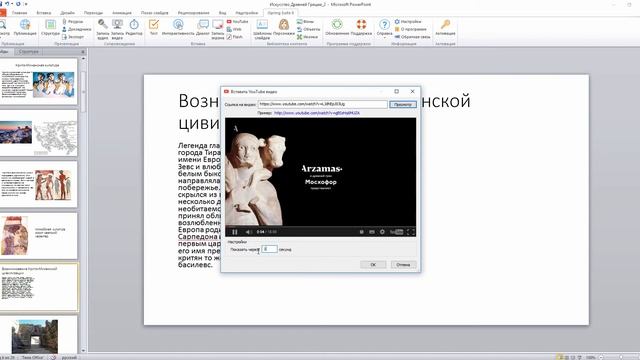Click the zoom slider in status bar

[621, 357]
